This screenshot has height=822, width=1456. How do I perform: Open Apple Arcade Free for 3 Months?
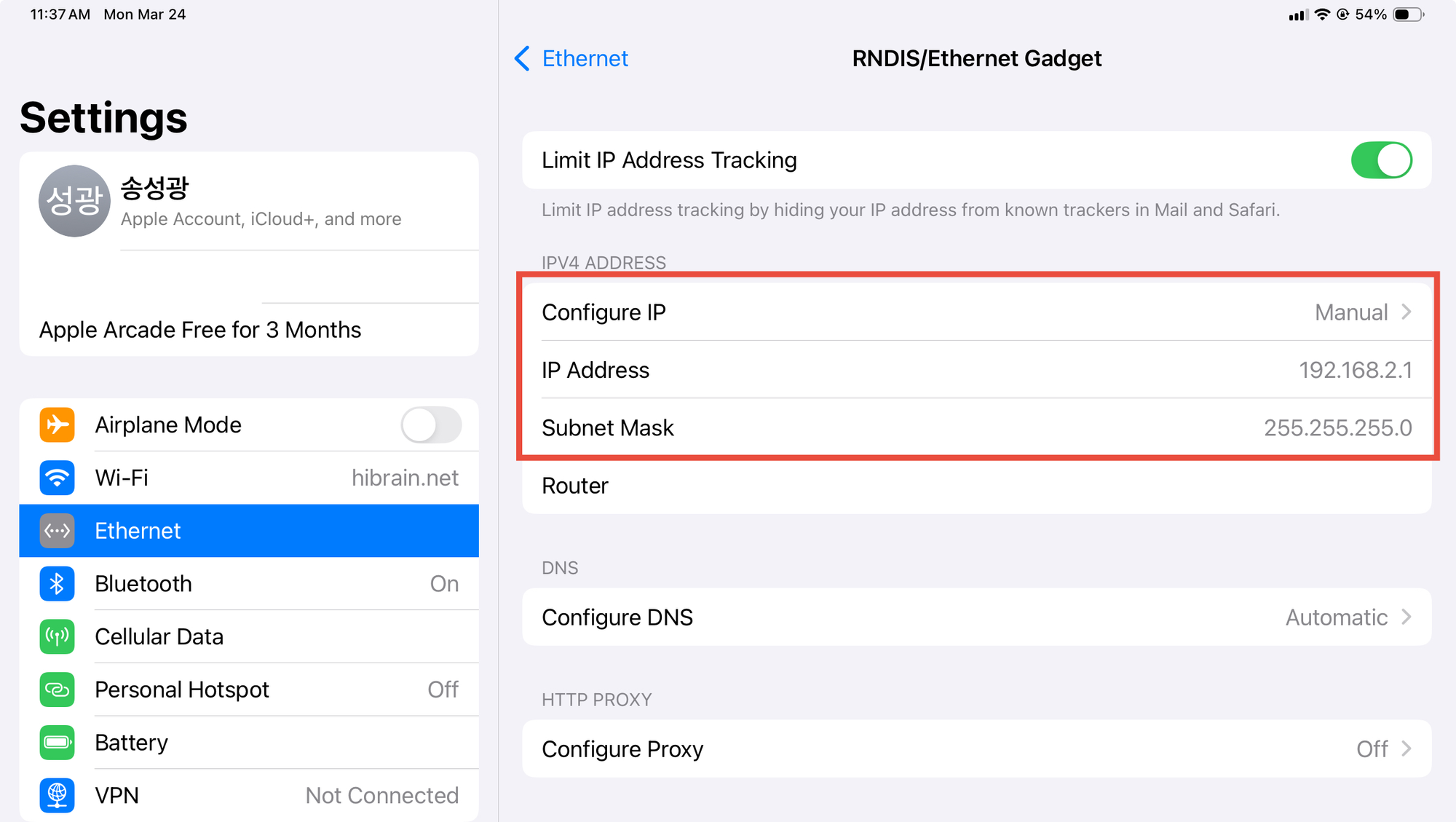200,330
